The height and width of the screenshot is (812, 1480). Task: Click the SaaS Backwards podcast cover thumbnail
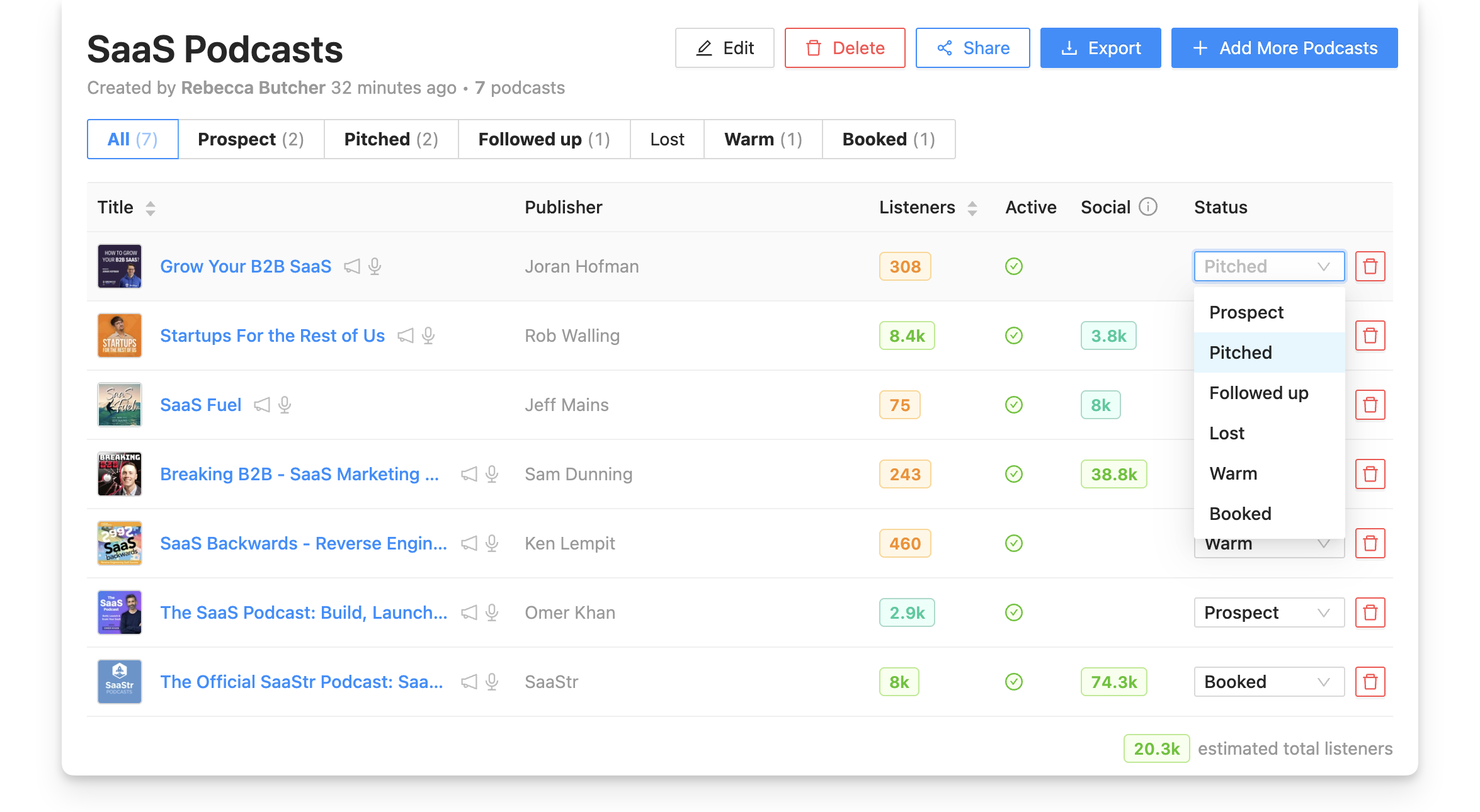click(120, 543)
